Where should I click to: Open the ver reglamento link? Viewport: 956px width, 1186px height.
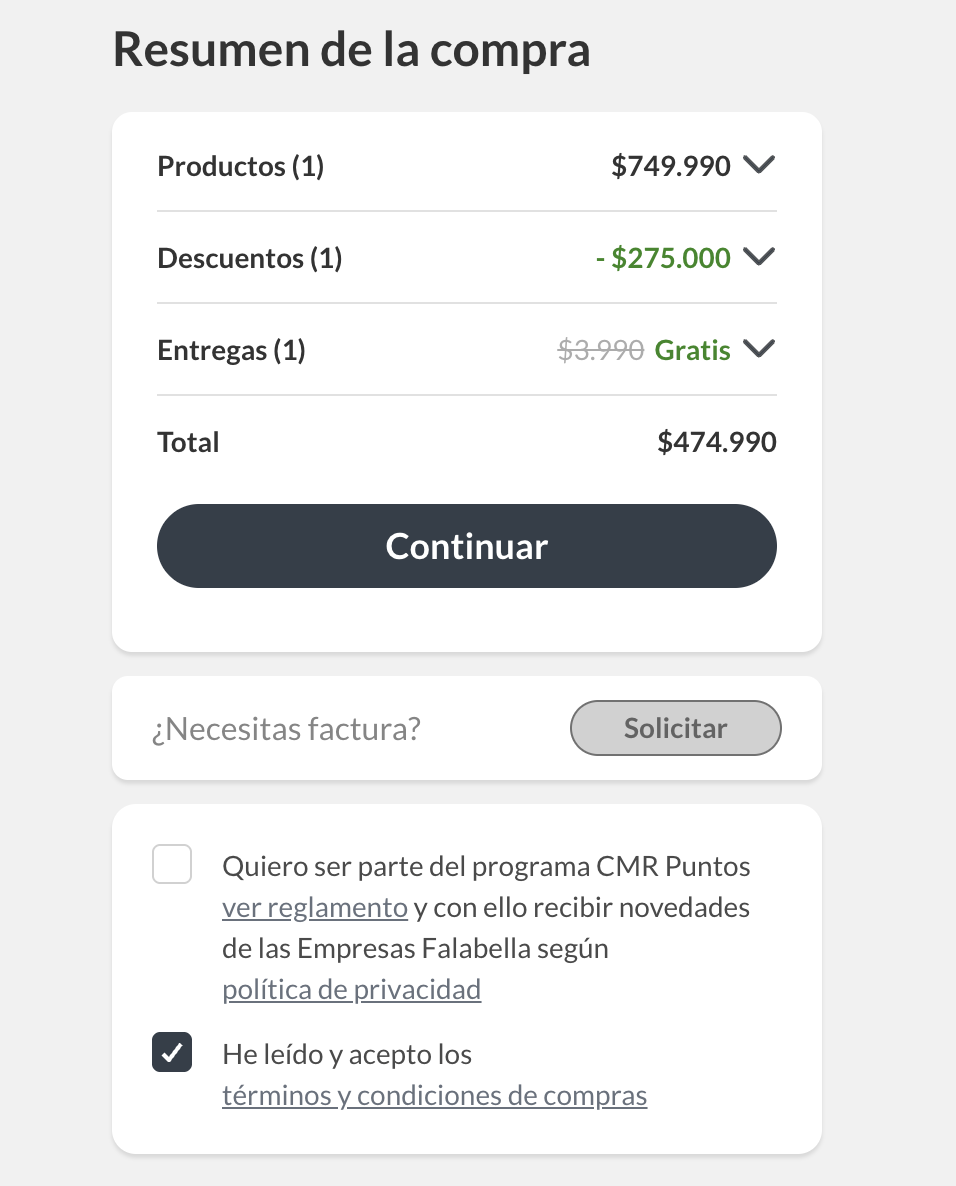point(315,907)
